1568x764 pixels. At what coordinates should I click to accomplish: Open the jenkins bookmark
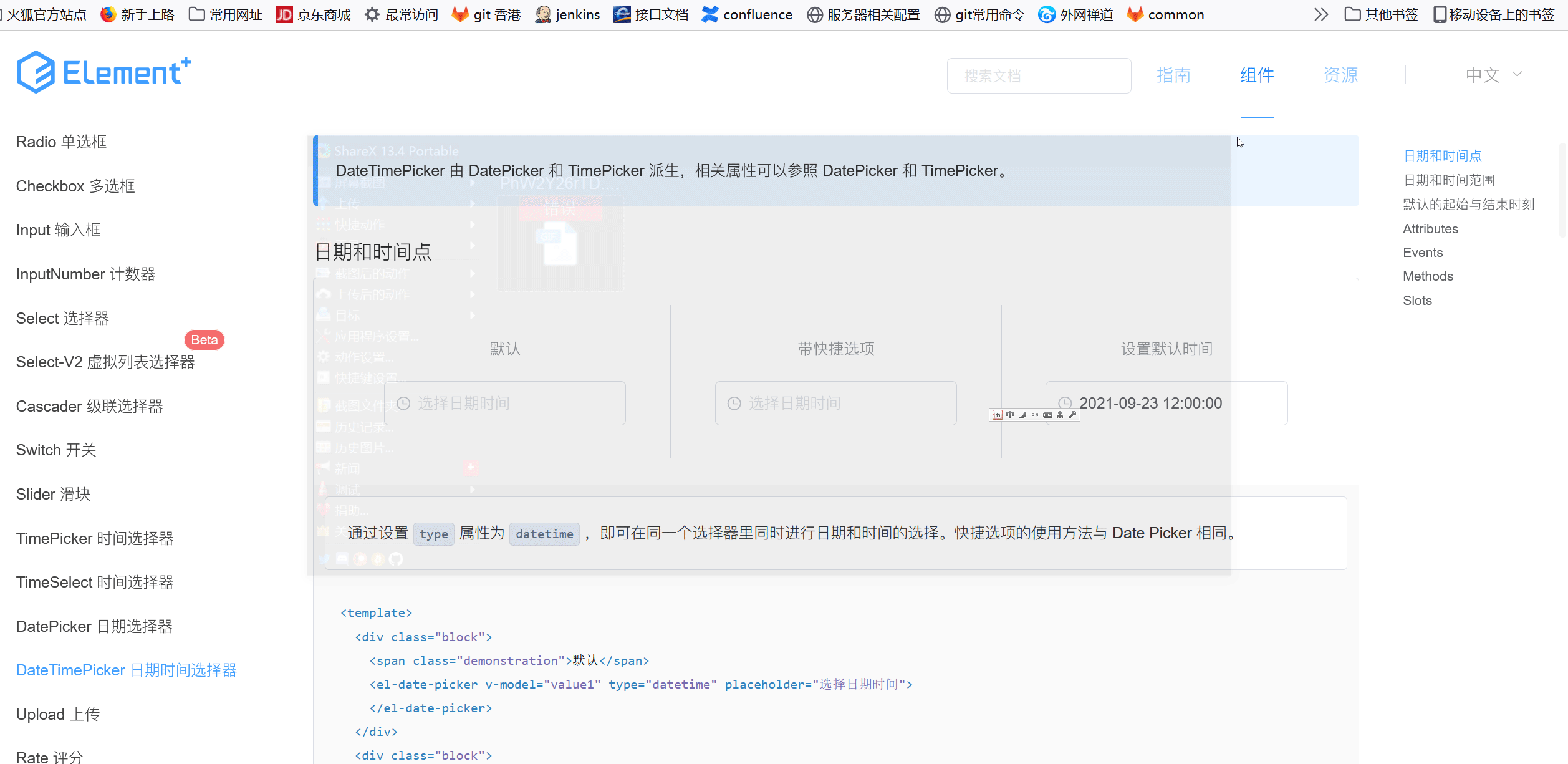[566, 14]
